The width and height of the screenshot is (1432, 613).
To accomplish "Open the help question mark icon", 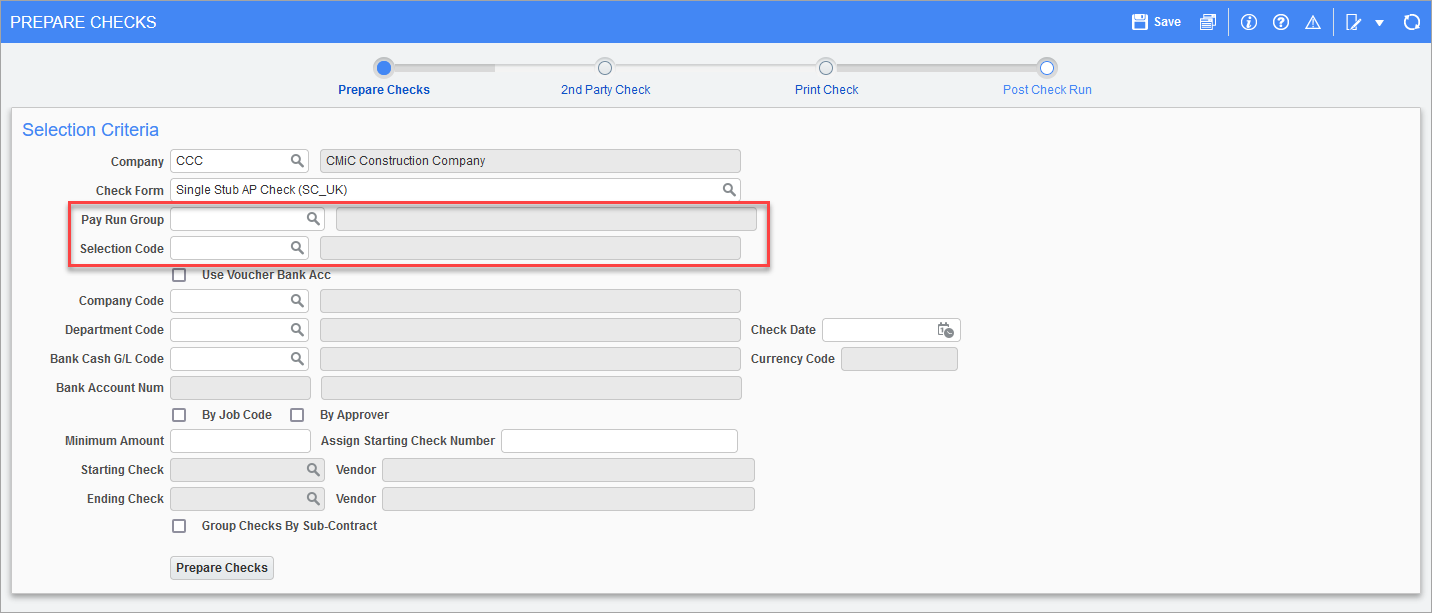I will (x=1281, y=21).
